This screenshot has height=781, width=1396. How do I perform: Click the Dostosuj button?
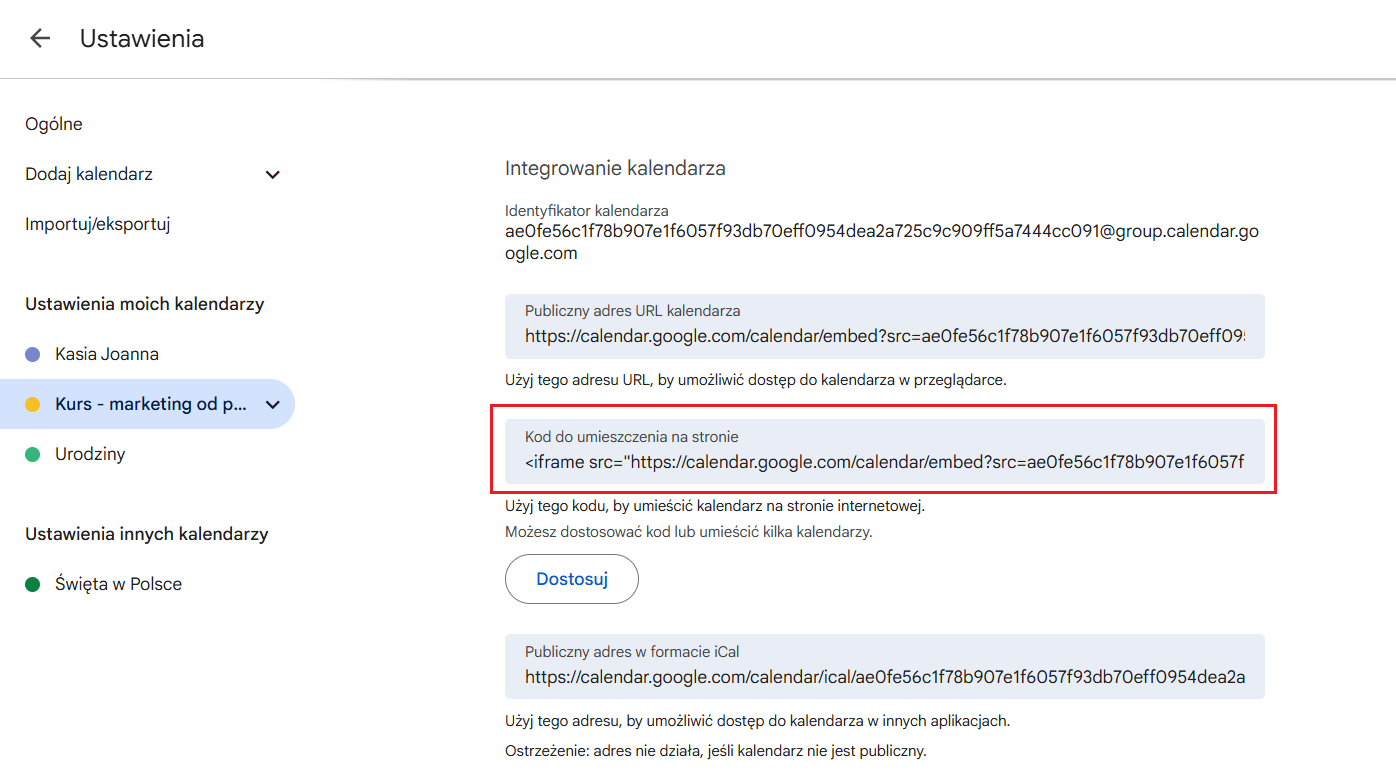pos(572,579)
